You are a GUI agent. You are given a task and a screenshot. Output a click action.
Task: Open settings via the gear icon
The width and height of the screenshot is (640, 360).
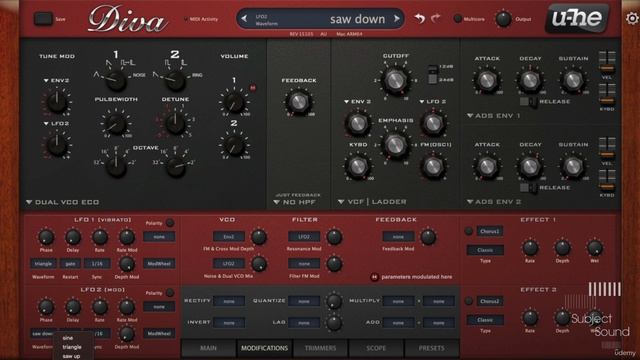(x=632, y=18)
